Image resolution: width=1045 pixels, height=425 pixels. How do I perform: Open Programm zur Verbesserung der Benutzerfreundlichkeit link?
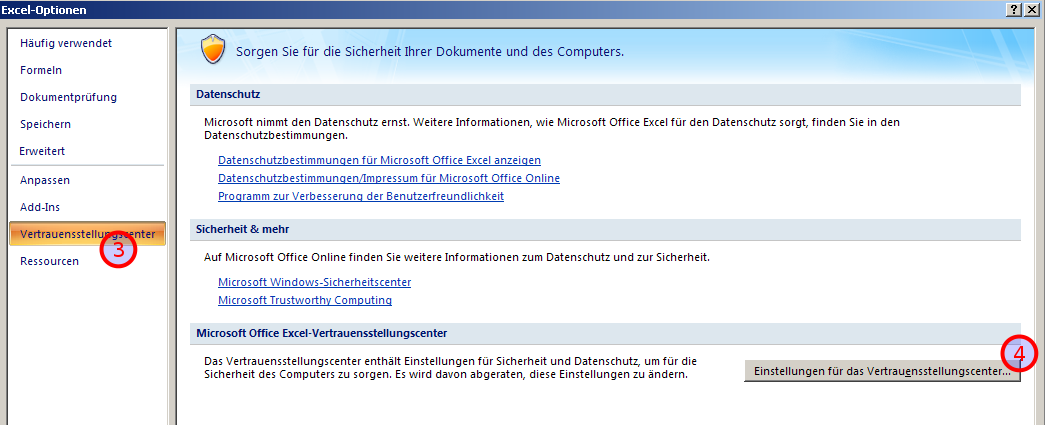(x=361, y=197)
